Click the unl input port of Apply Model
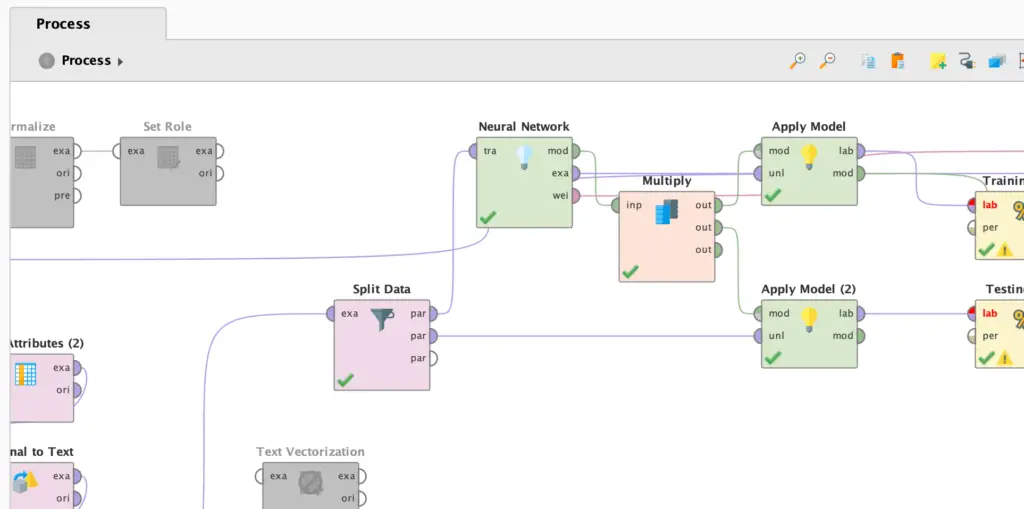 759,174
